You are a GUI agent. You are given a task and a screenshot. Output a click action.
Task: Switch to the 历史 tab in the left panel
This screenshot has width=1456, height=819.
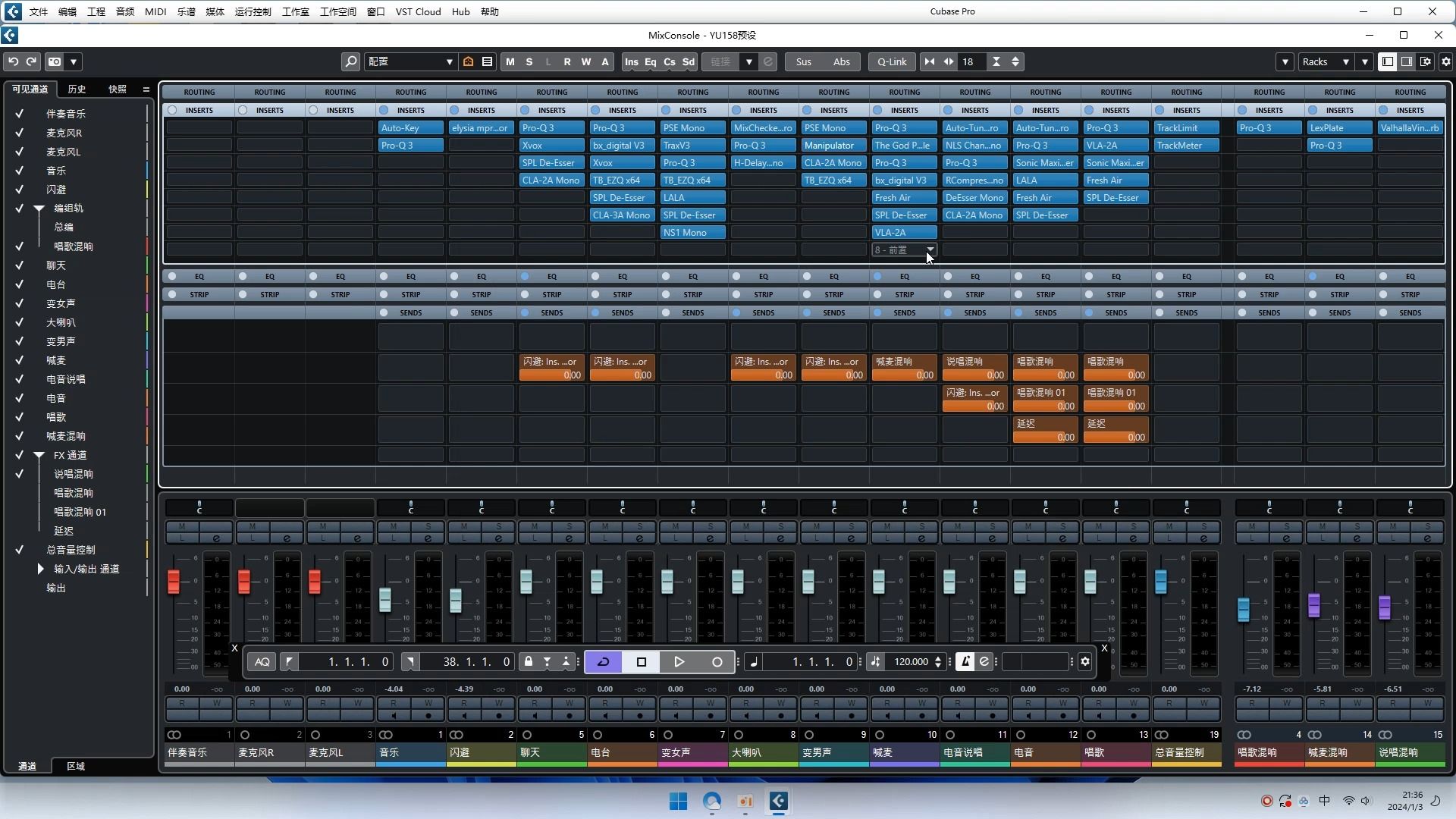pos(75,89)
